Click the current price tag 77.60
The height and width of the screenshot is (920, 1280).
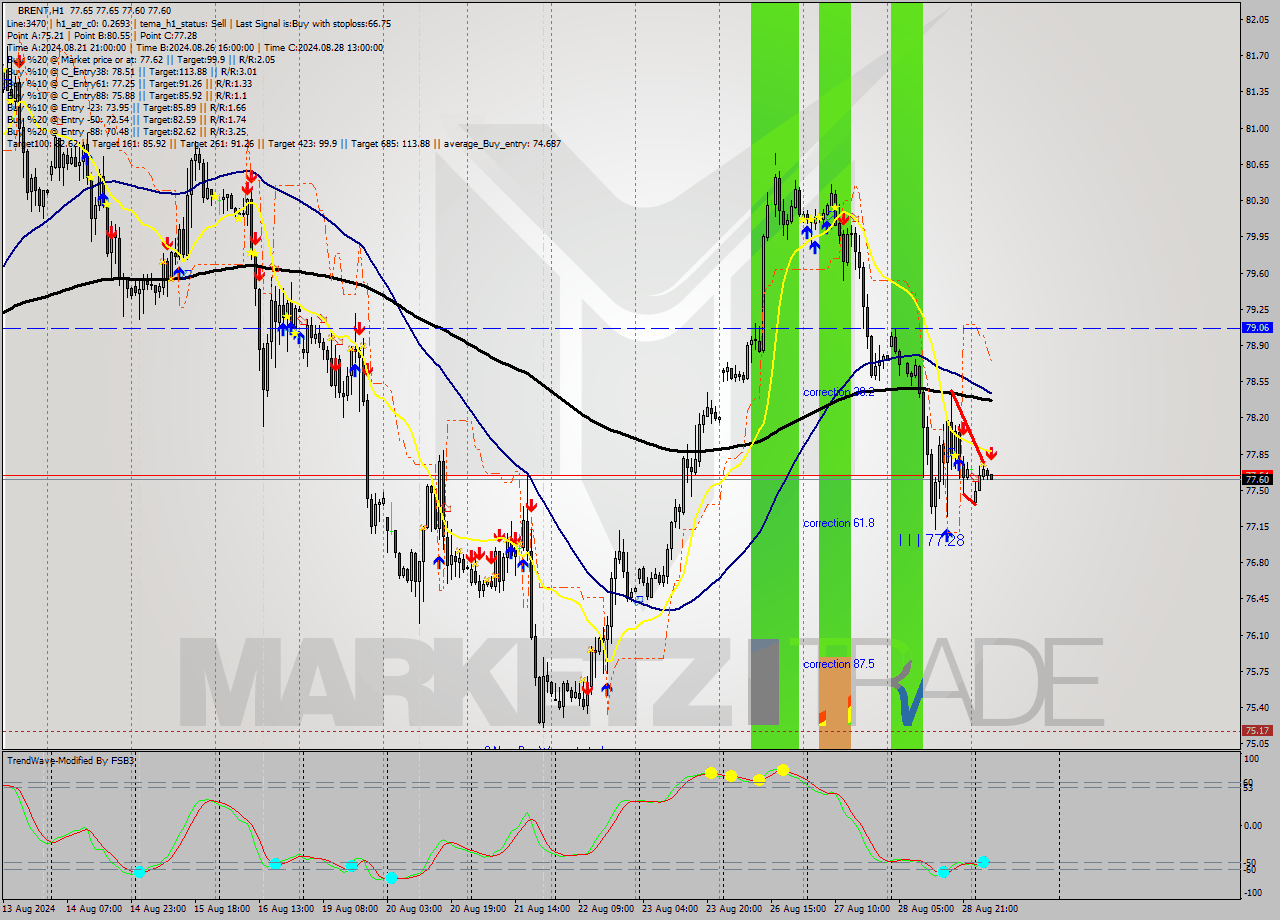(1257, 479)
